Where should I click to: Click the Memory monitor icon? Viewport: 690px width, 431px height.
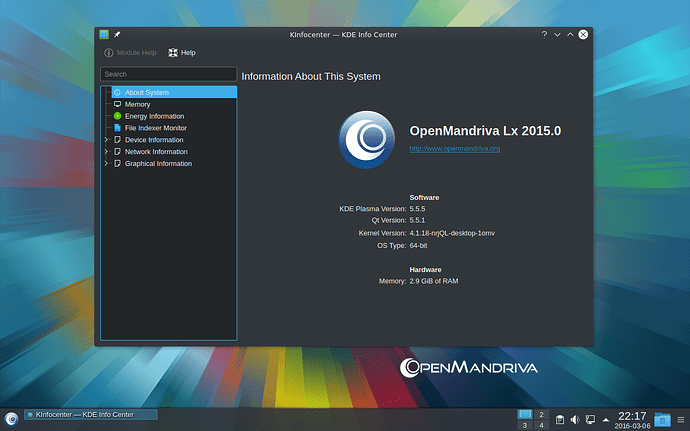[x=117, y=104]
